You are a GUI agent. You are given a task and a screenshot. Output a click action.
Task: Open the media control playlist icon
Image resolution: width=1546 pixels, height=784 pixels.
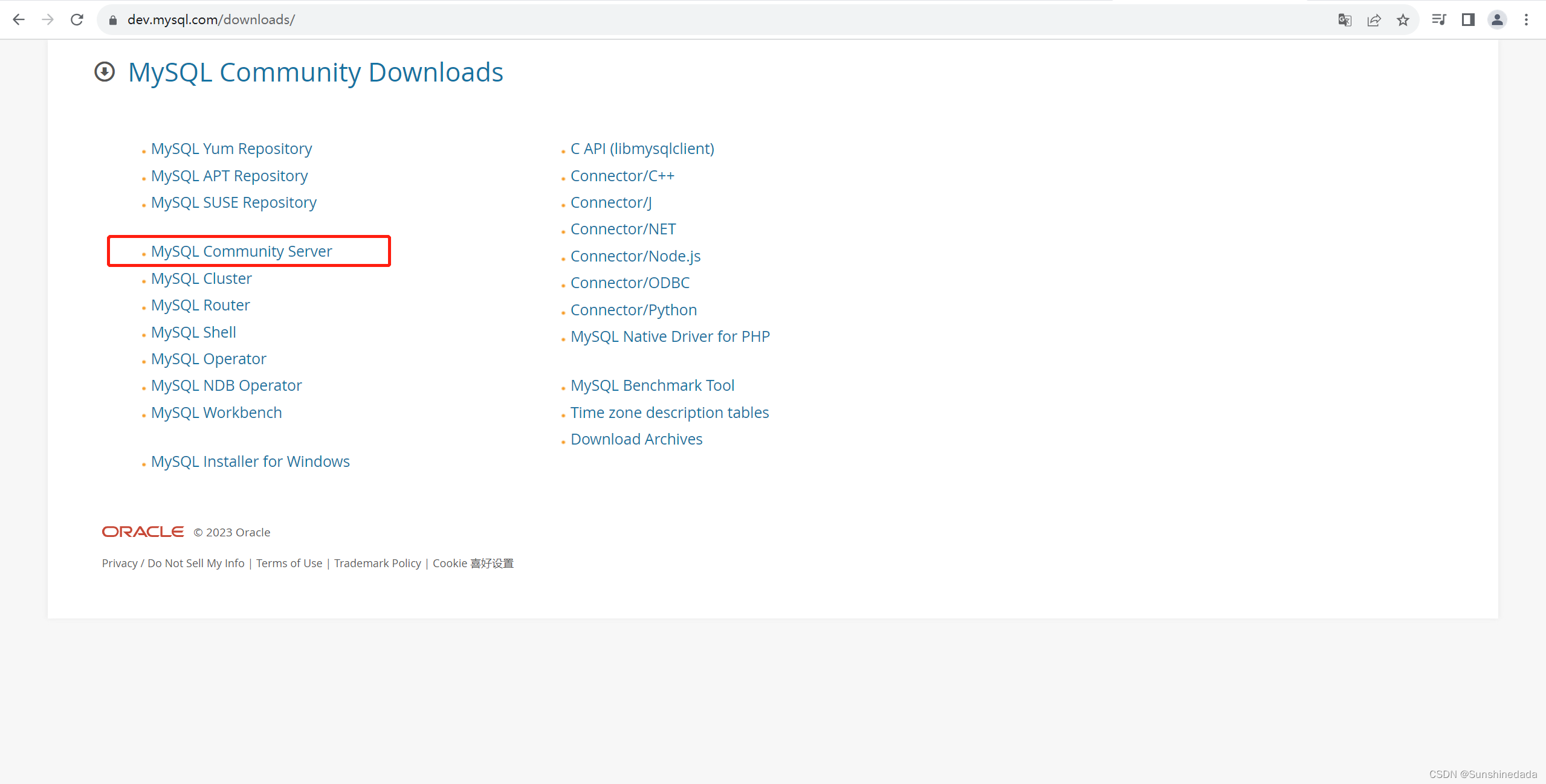point(1439,20)
